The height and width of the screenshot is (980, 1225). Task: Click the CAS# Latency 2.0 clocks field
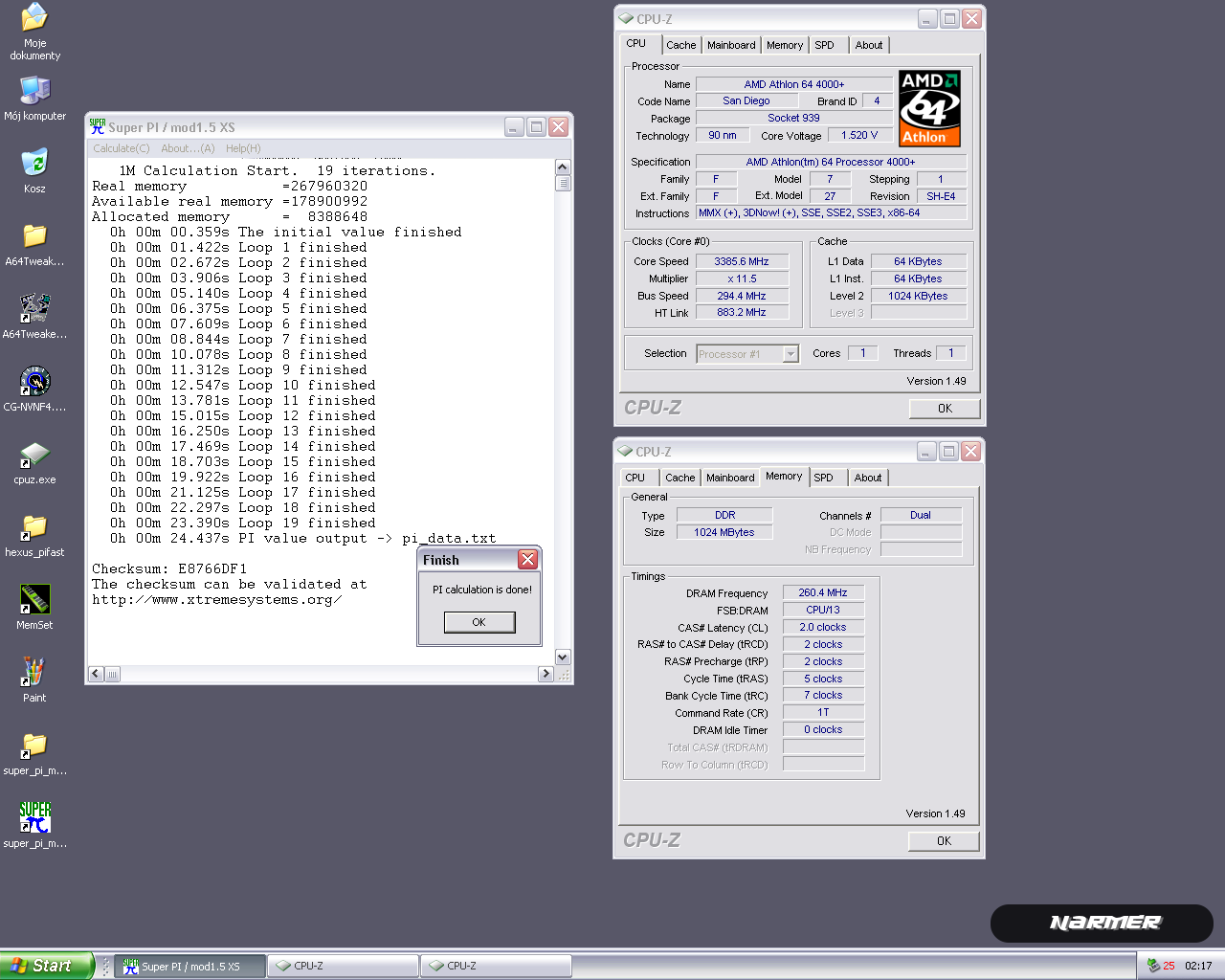[x=823, y=627]
